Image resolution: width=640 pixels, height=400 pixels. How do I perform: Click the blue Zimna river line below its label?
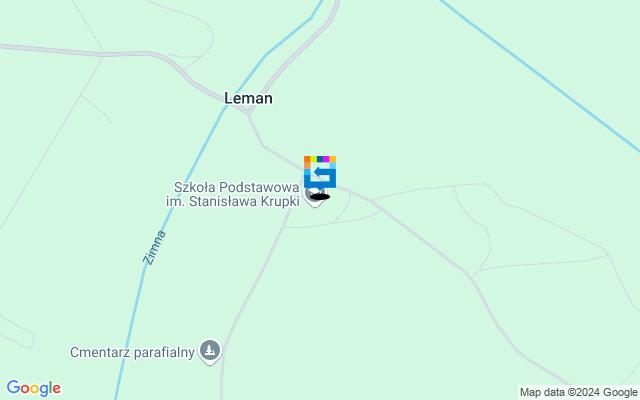(131, 327)
